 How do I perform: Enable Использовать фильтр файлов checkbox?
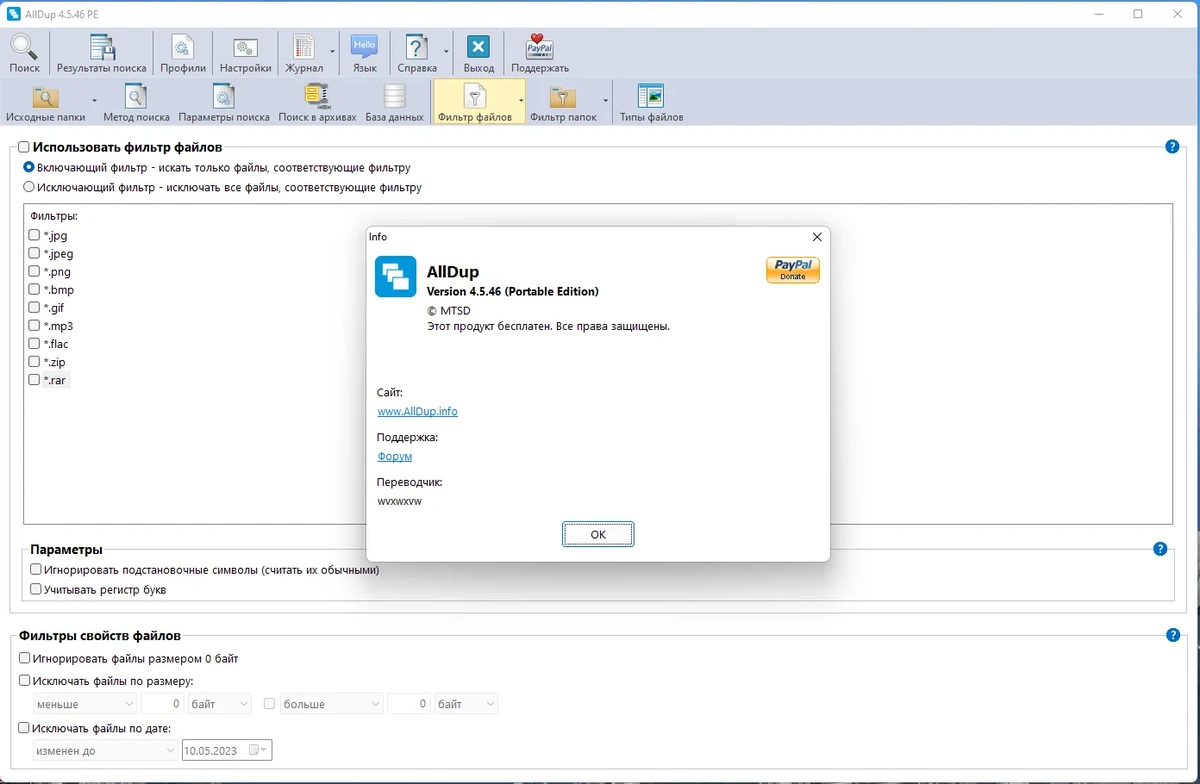click(24, 147)
